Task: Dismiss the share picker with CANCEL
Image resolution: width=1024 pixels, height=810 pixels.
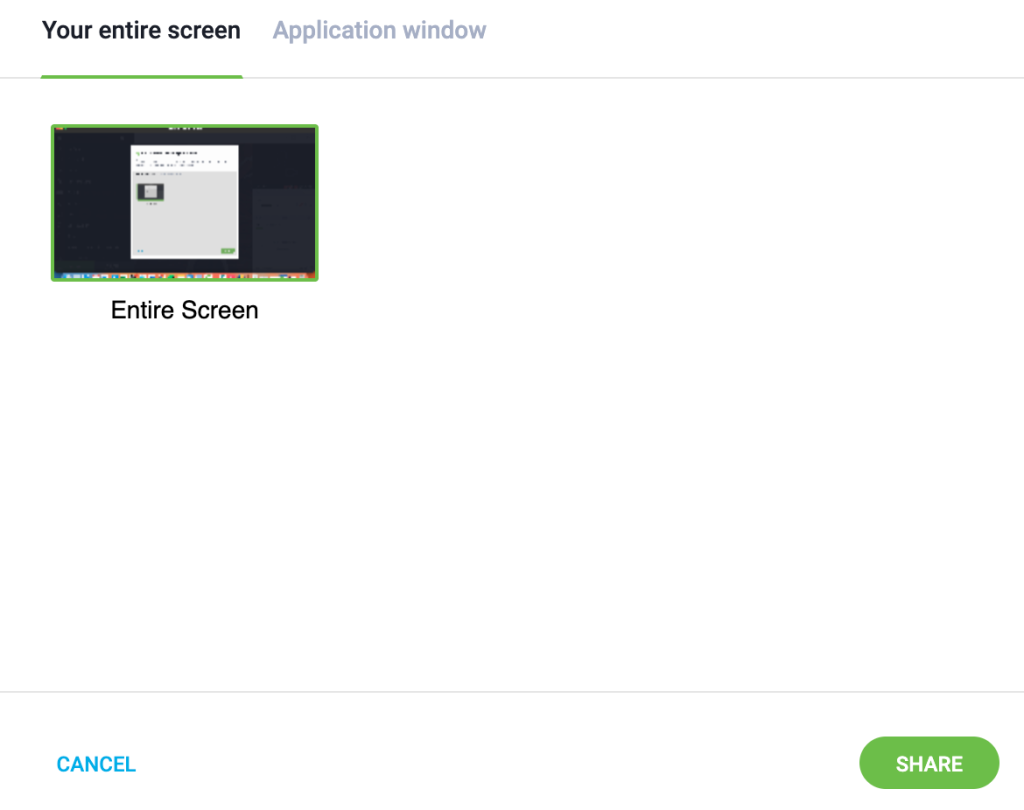Action: [96, 763]
